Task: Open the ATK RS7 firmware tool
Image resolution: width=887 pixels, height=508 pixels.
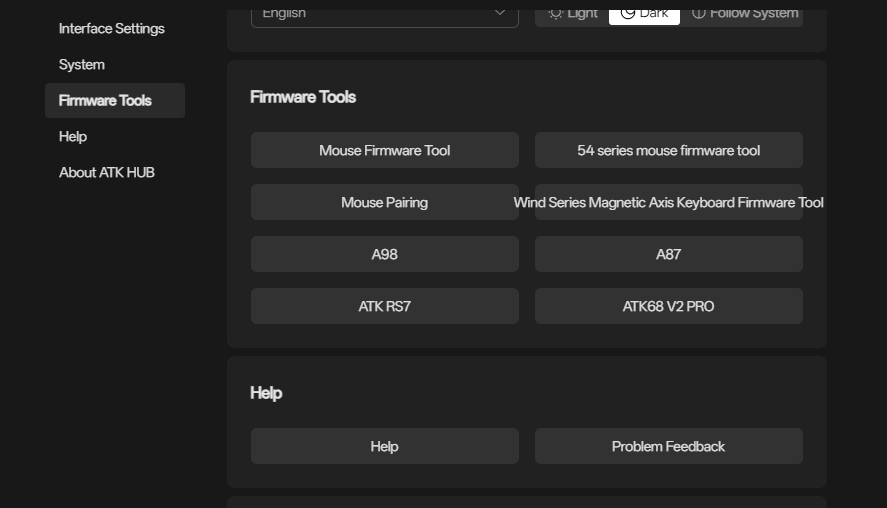Action: click(x=385, y=306)
